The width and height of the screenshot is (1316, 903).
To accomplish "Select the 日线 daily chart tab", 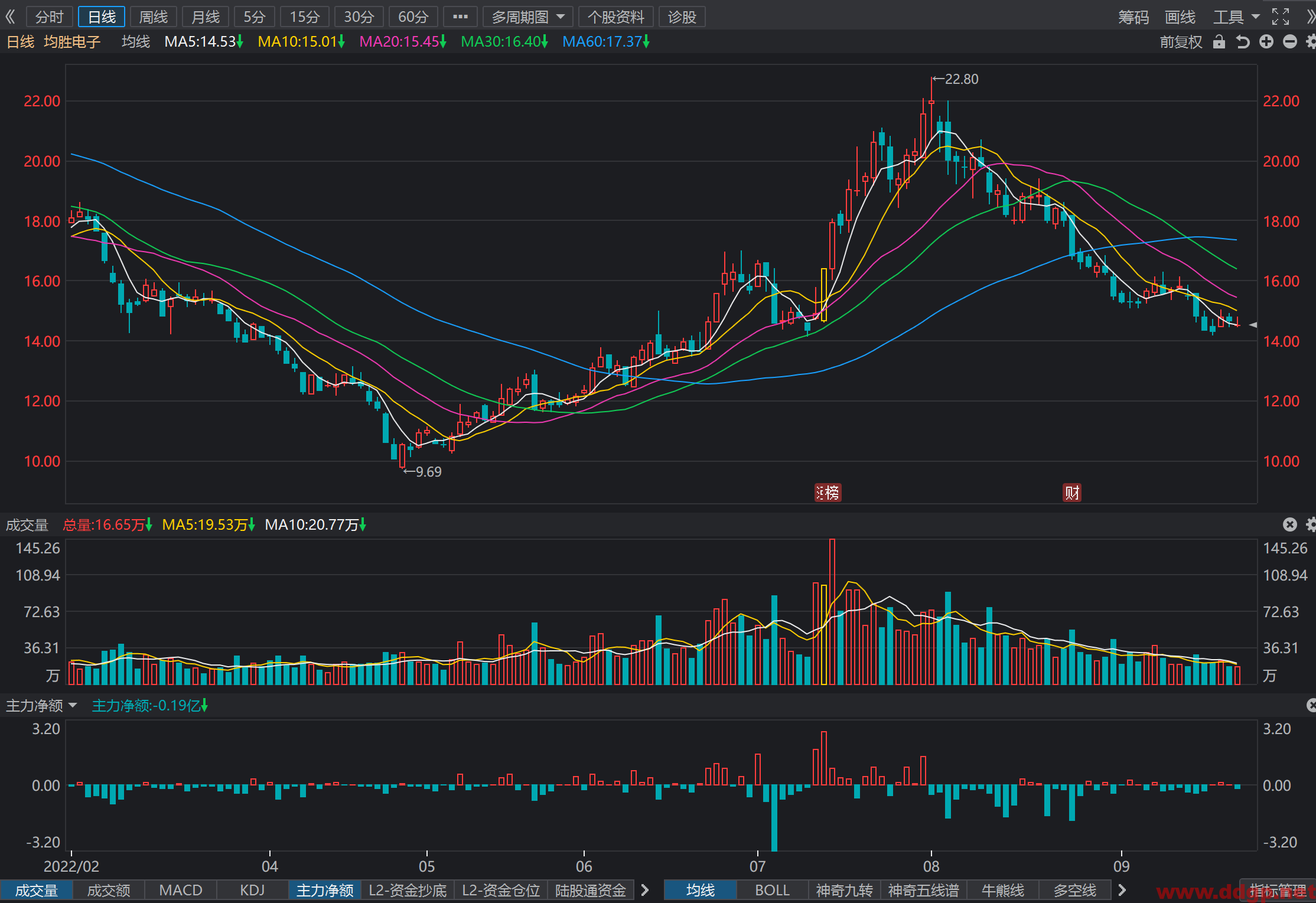I will tap(102, 17).
